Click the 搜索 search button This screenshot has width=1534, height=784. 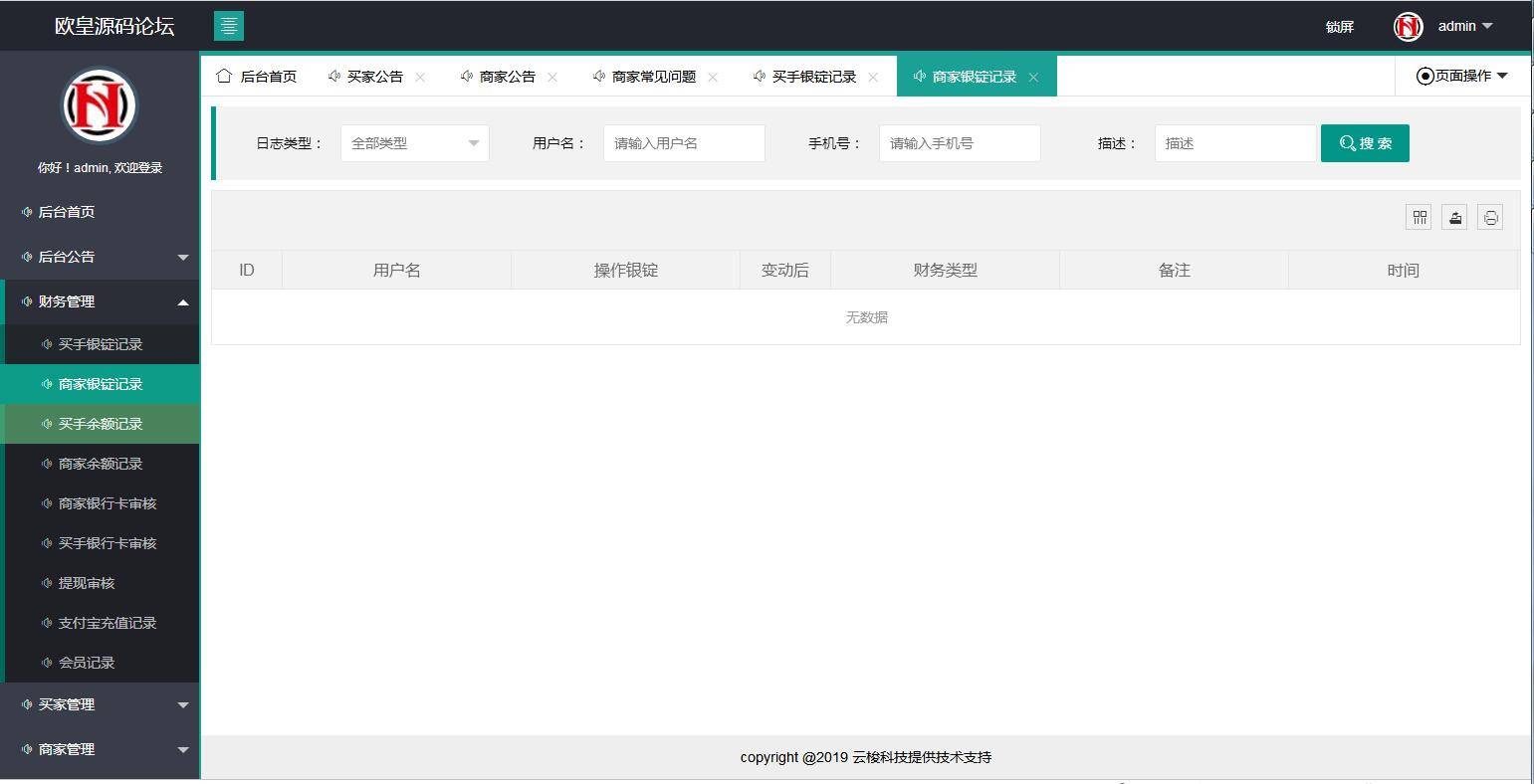1364,142
